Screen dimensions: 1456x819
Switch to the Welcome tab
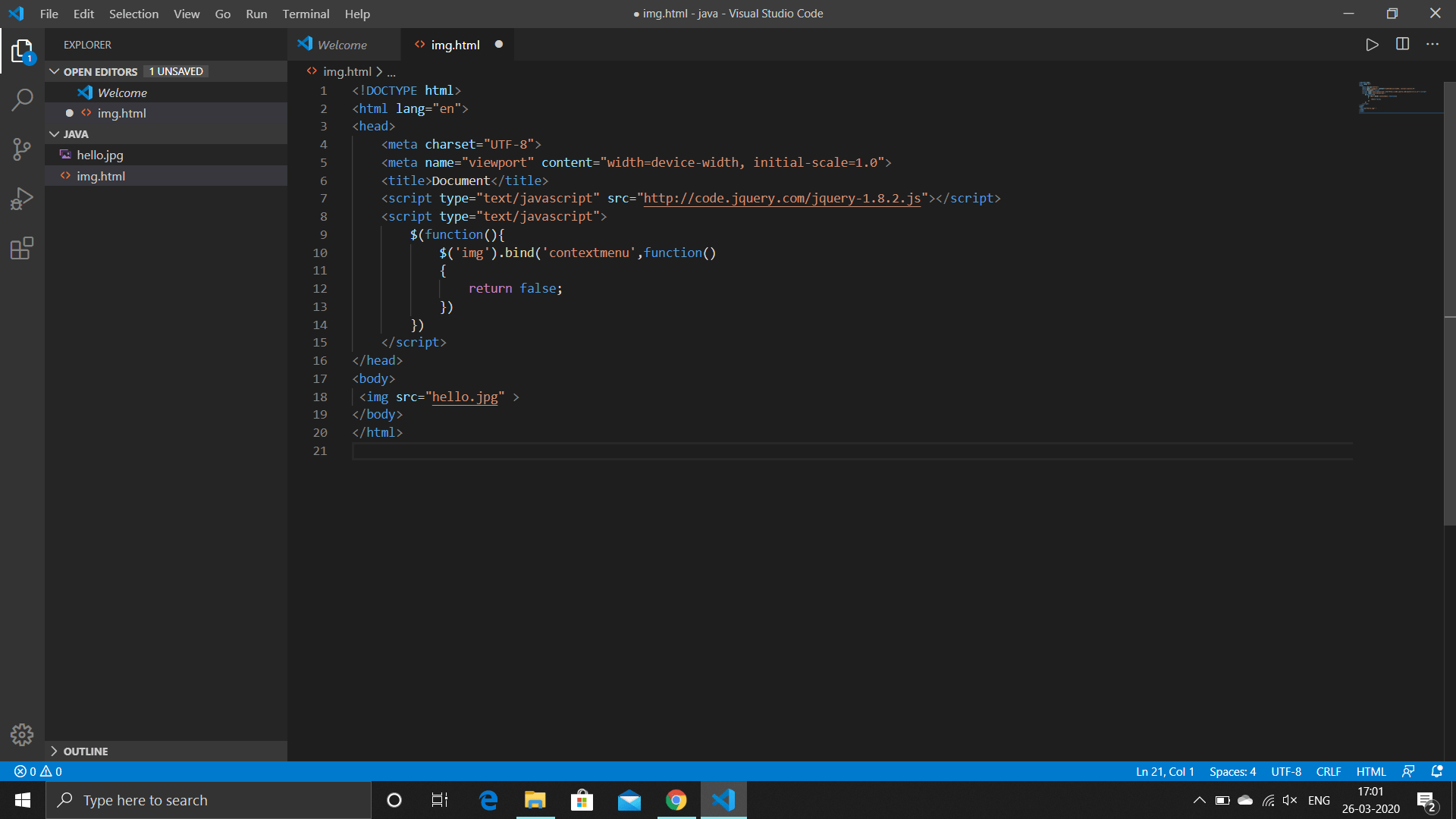click(x=342, y=45)
